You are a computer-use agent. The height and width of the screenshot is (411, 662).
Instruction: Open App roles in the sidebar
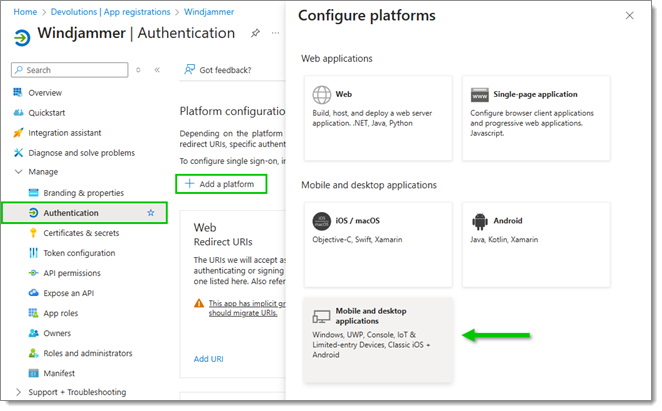60,313
